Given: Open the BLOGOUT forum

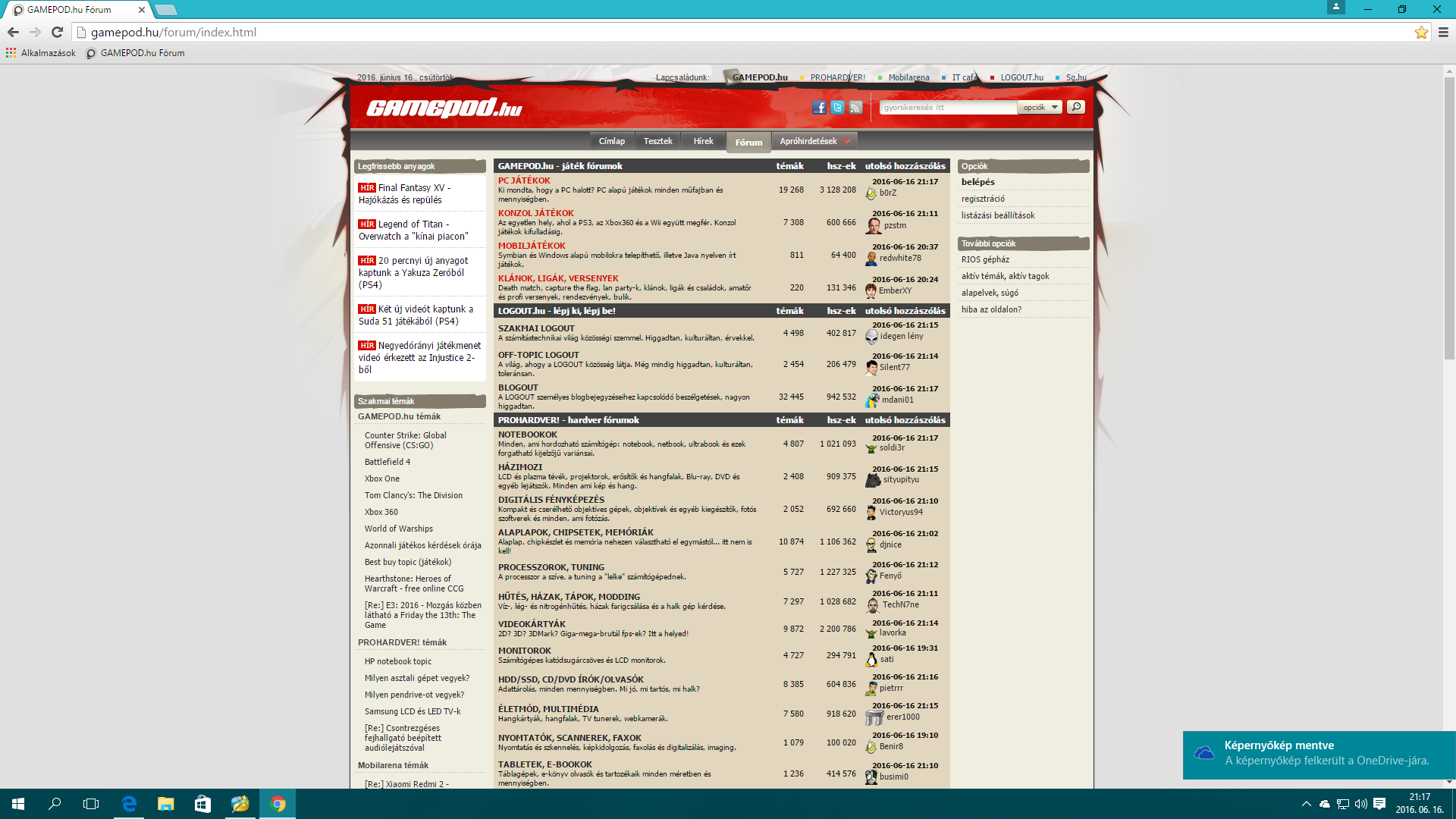Looking at the screenshot, I should tap(518, 388).
